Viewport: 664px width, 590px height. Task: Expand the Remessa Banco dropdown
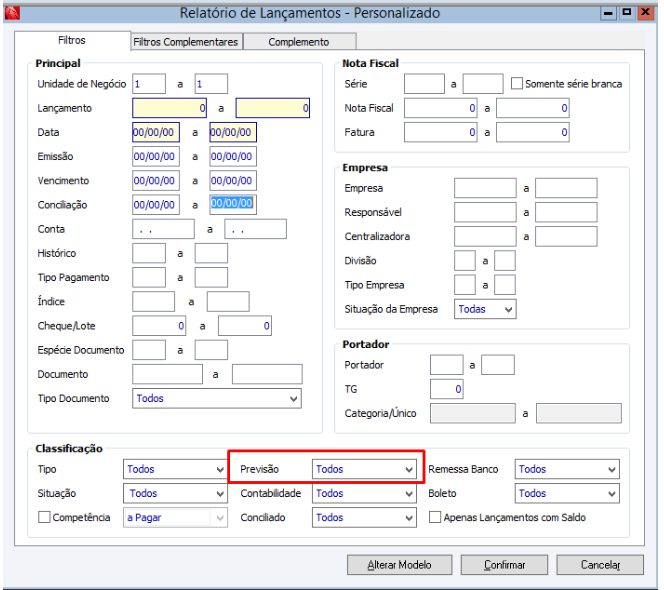pyautogui.click(x=567, y=469)
